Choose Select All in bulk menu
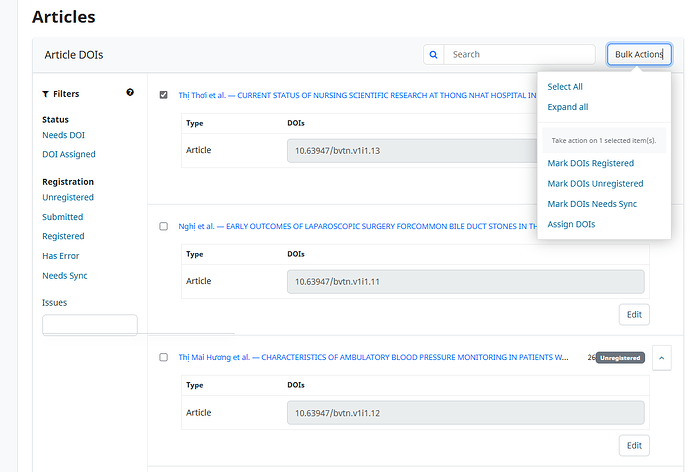The image size is (690, 472). click(x=565, y=87)
